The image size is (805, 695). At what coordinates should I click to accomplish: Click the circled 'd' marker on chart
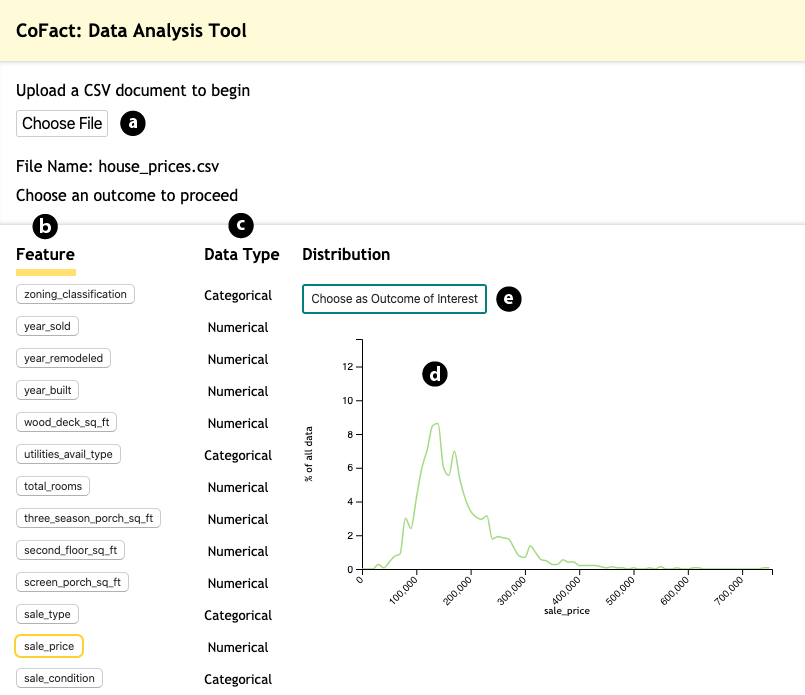tap(434, 374)
